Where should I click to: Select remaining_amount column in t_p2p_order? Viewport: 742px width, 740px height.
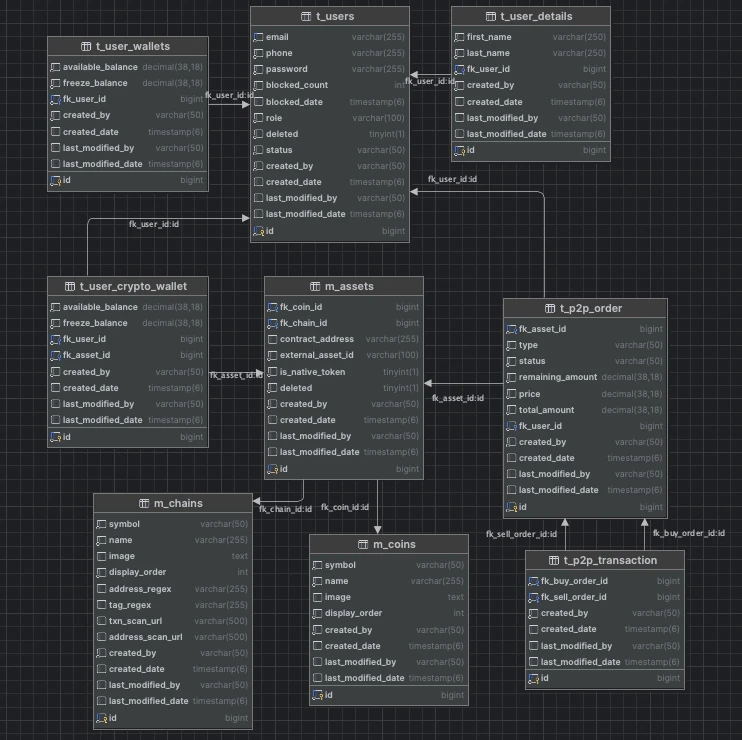[556, 377]
